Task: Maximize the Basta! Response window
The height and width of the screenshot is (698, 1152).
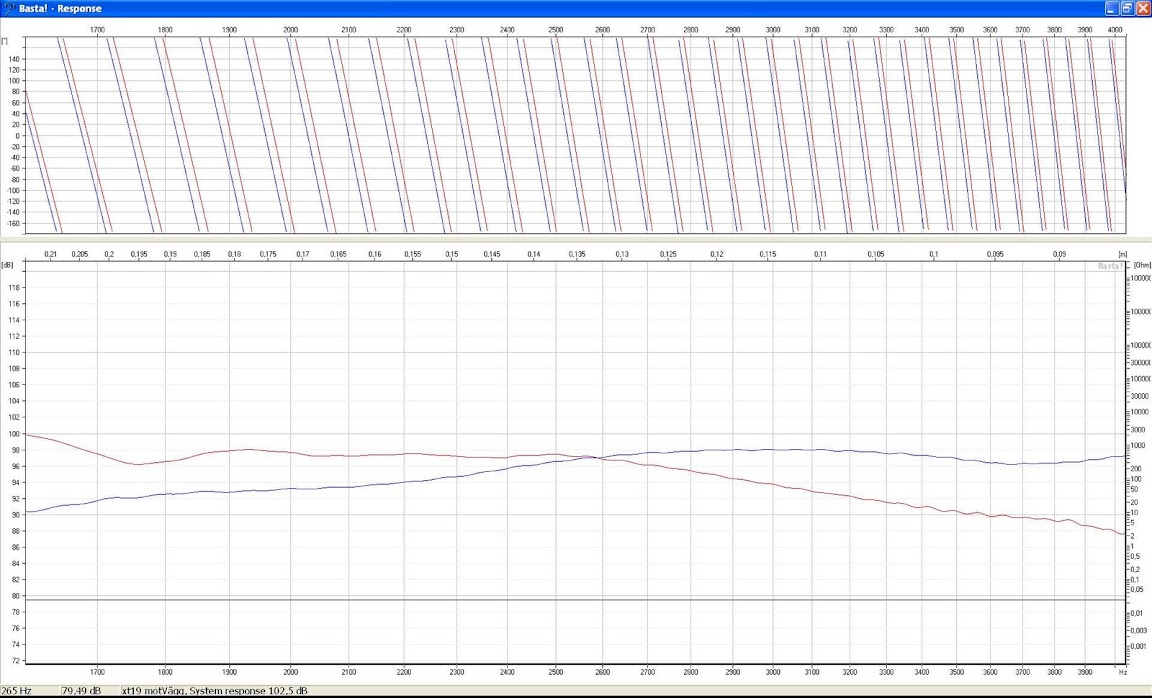Action: [1127, 8]
